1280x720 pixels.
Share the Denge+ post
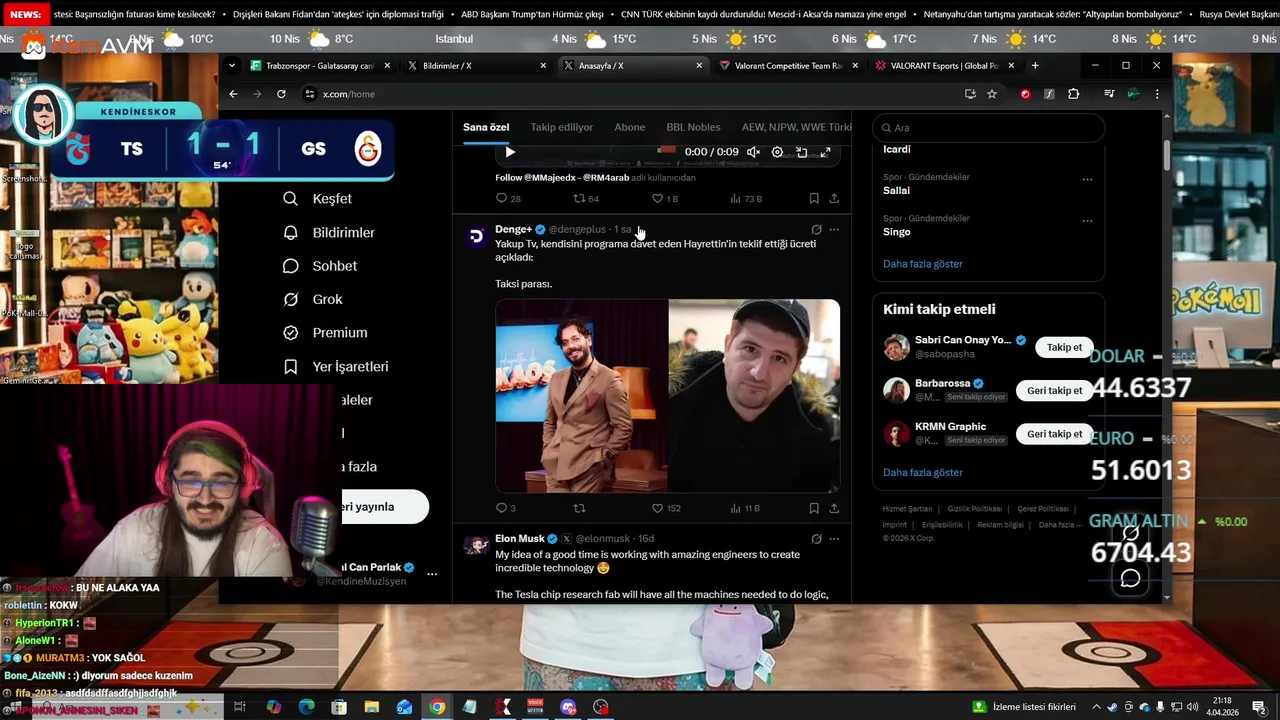coord(834,508)
